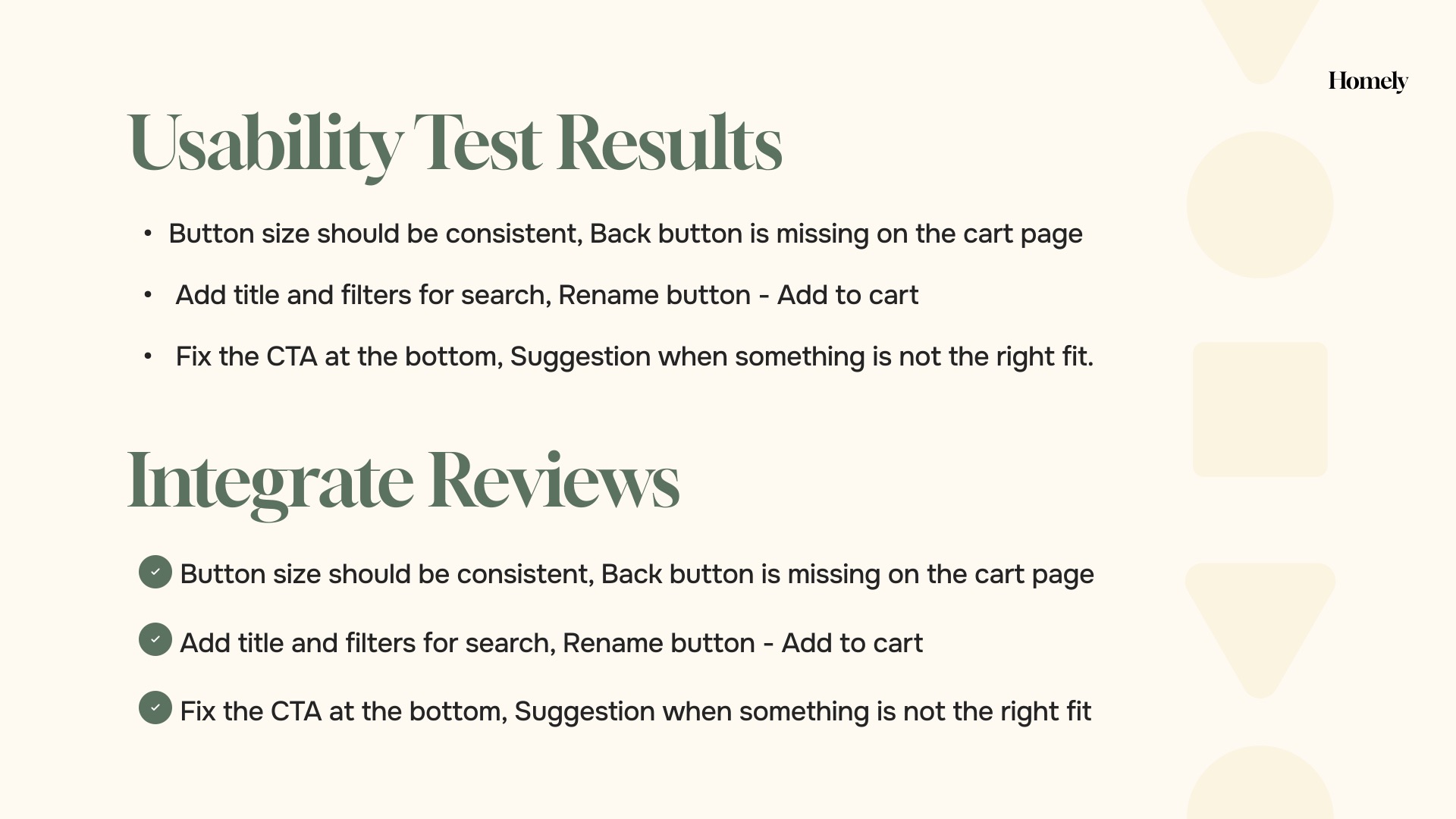Click the checkmark icon beside the Fix the CTA item

[155, 708]
